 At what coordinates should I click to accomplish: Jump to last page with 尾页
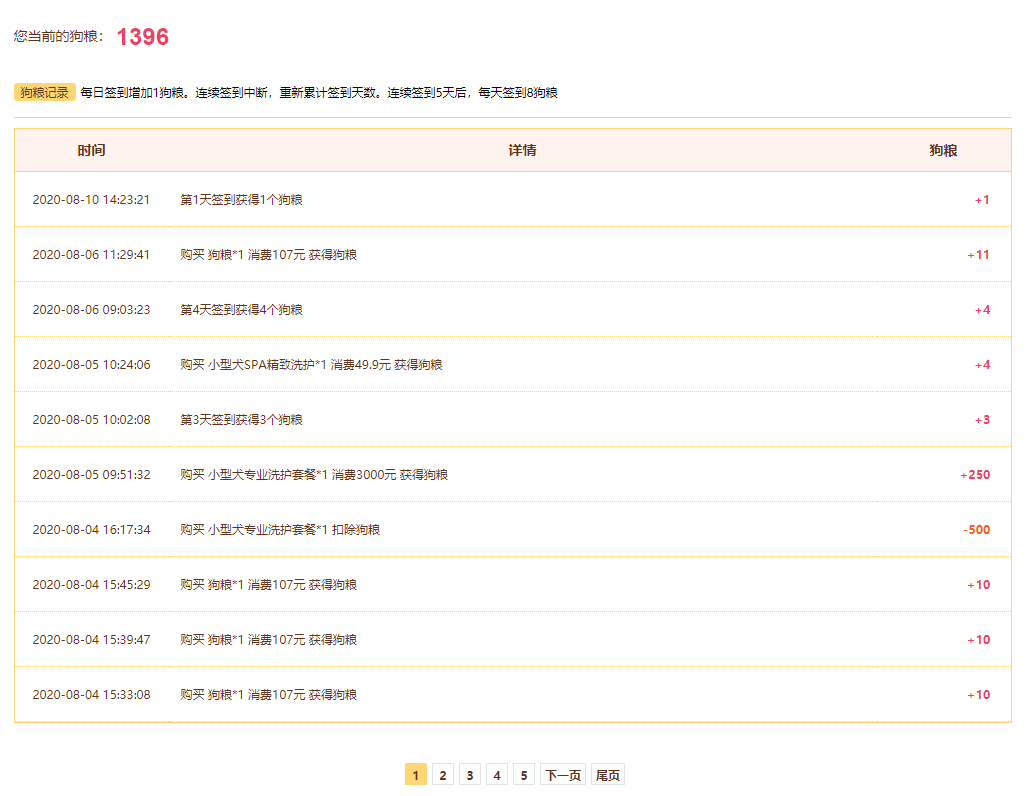pyautogui.click(x=608, y=774)
